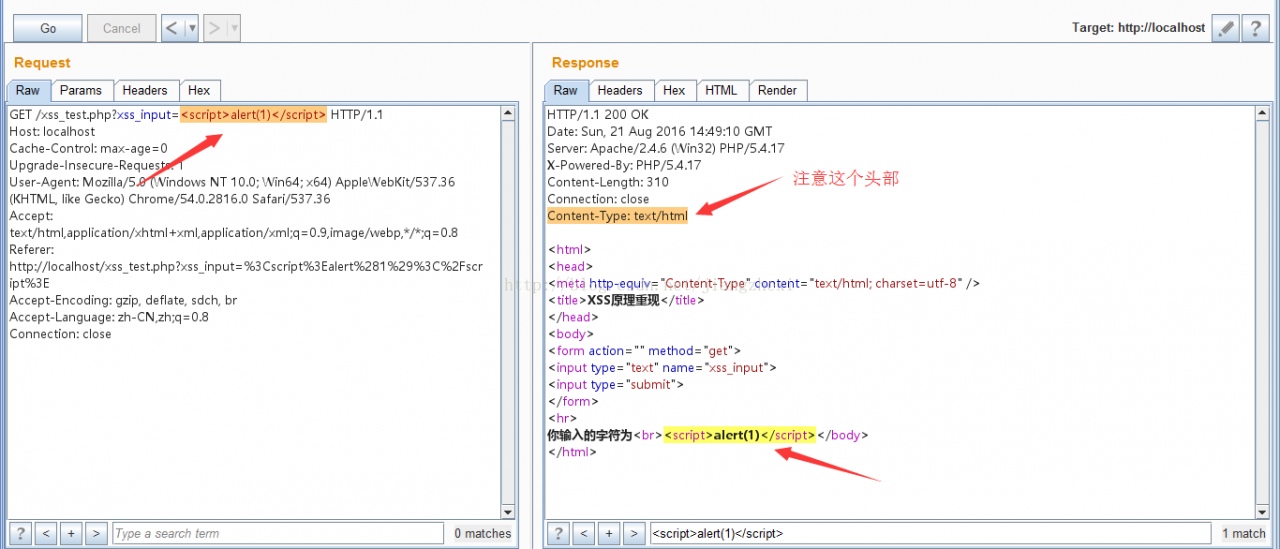Click the 'Content-Length: 310' header
Viewport: 1280px width, 549px height.
[x=608, y=182]
